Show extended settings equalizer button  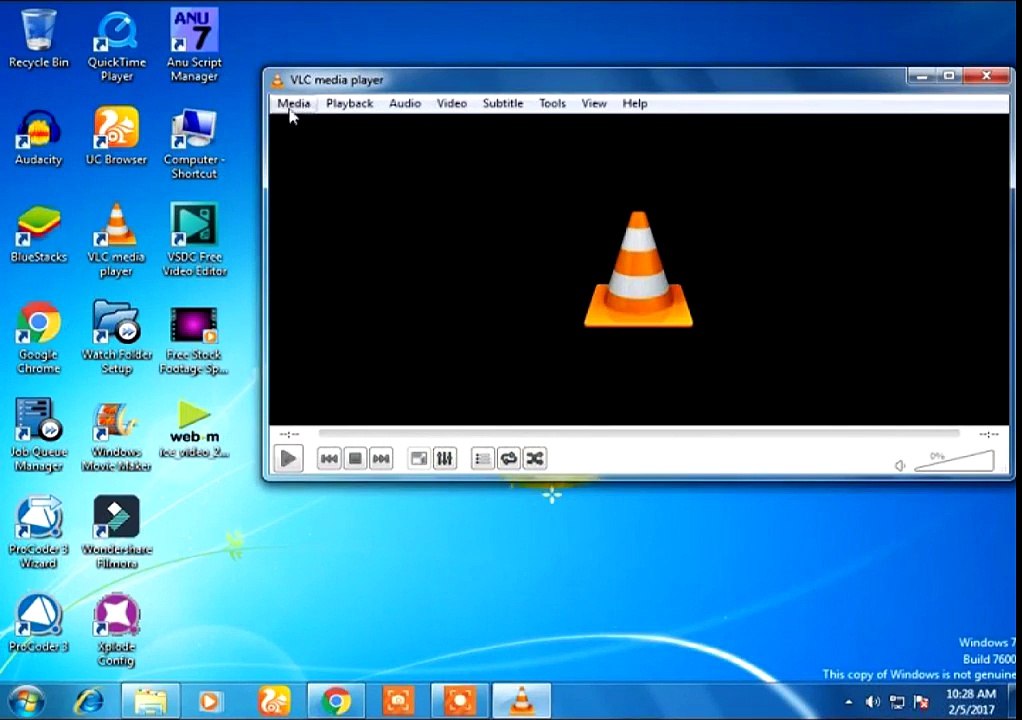coord(445,459)
